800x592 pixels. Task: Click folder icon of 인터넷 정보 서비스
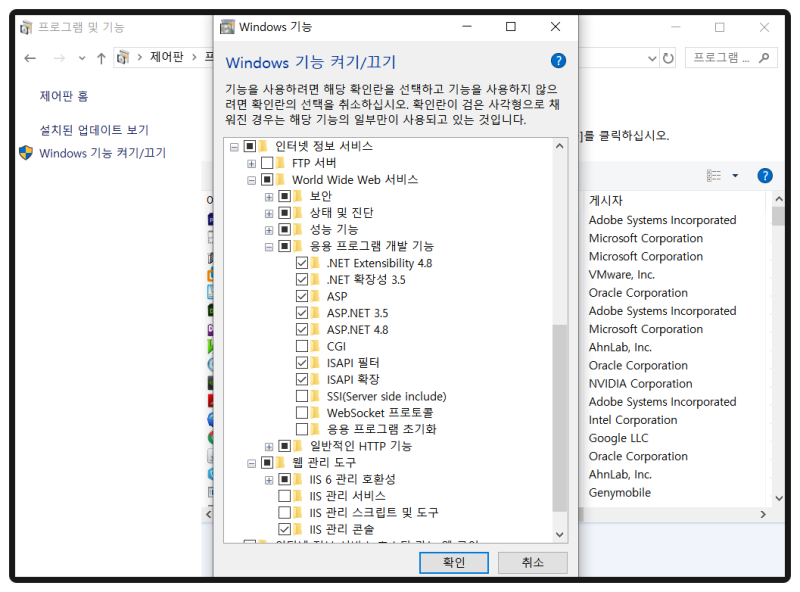click(263, 146)
